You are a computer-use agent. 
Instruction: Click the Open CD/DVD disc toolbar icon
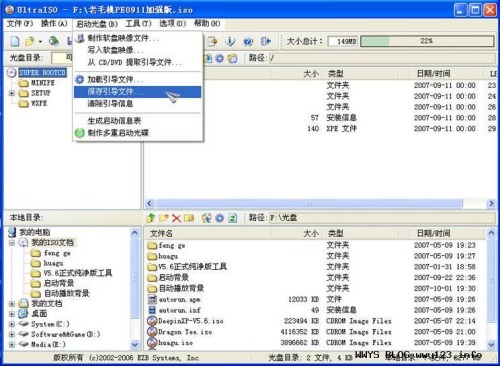tap(54, 41)
